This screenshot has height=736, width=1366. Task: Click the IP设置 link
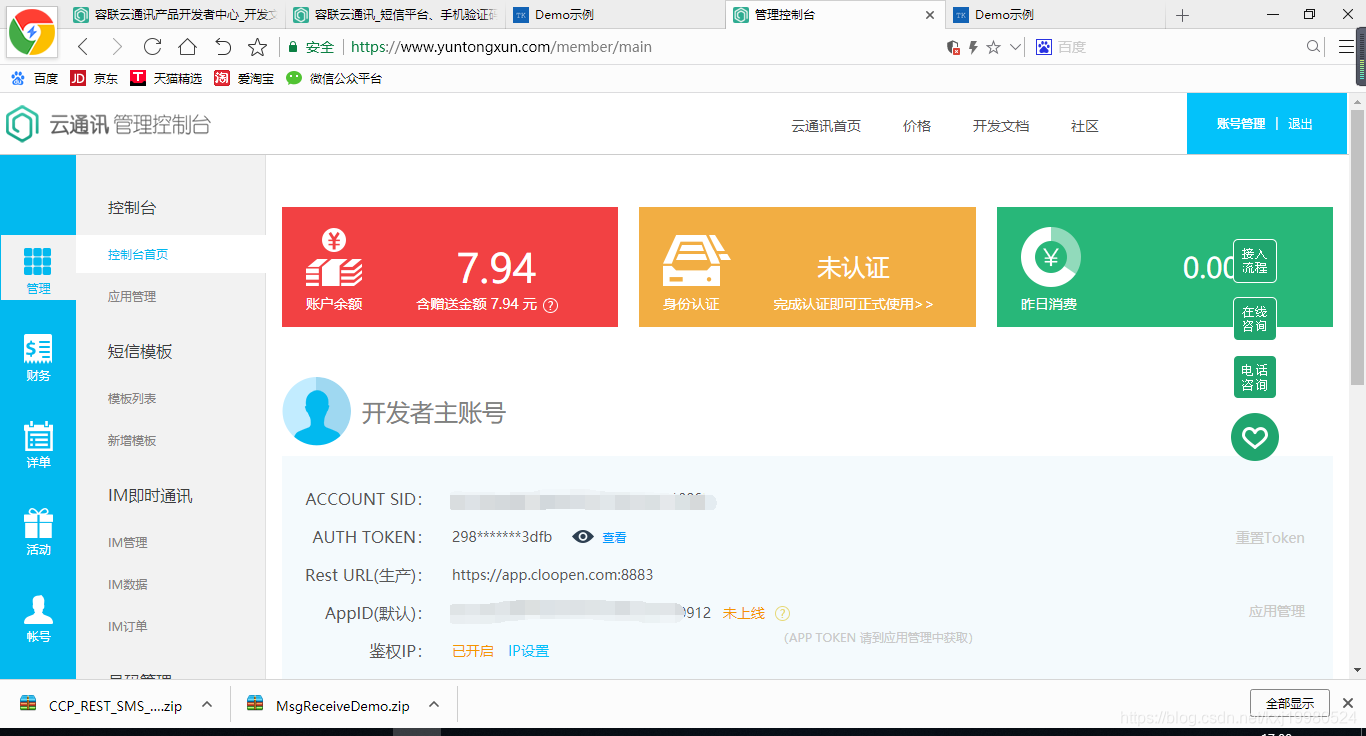[x=528, y=651]
